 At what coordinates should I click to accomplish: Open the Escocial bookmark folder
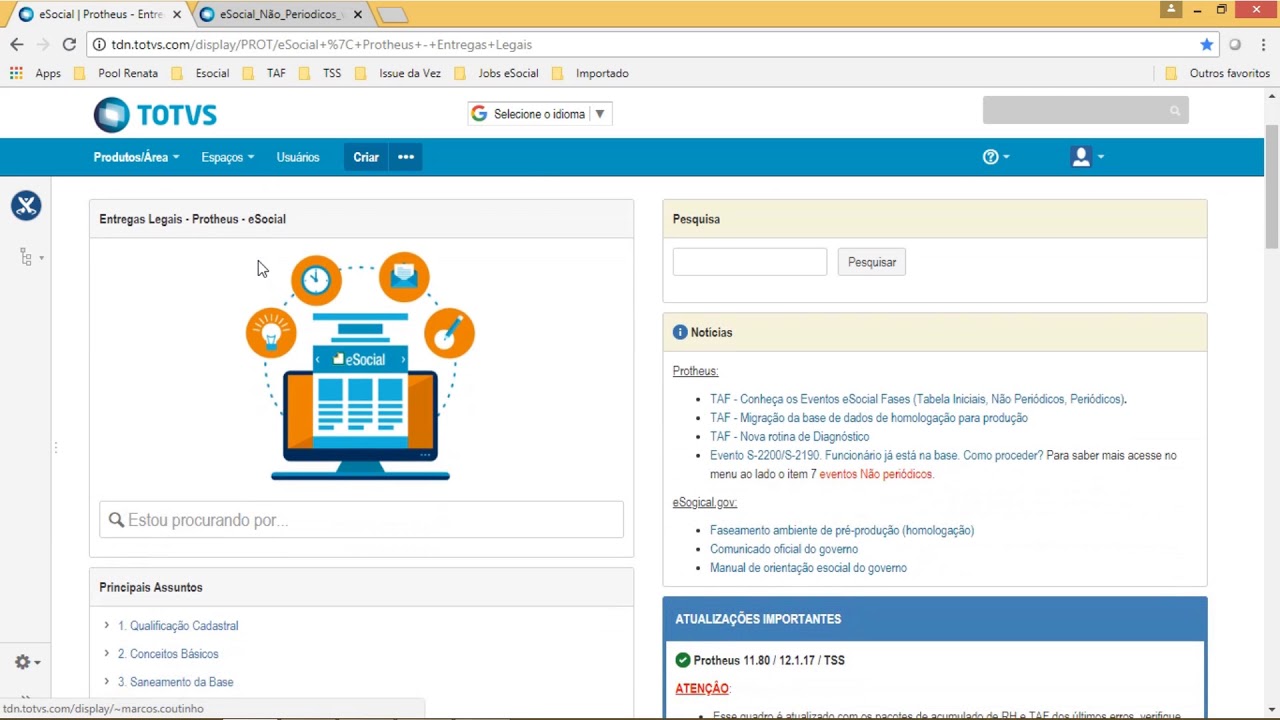pyautogui.click(x=200, y=73)
